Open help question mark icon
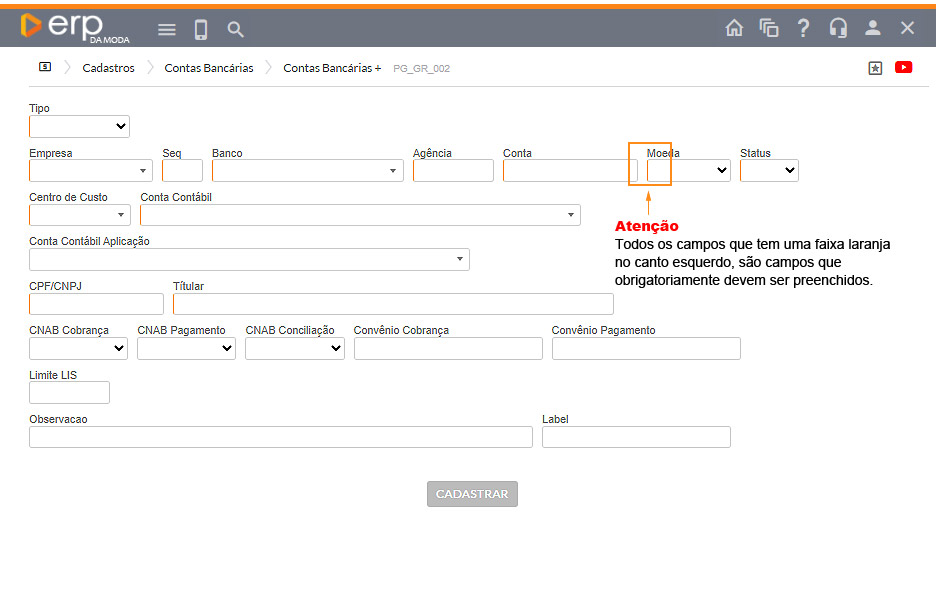 803,28
